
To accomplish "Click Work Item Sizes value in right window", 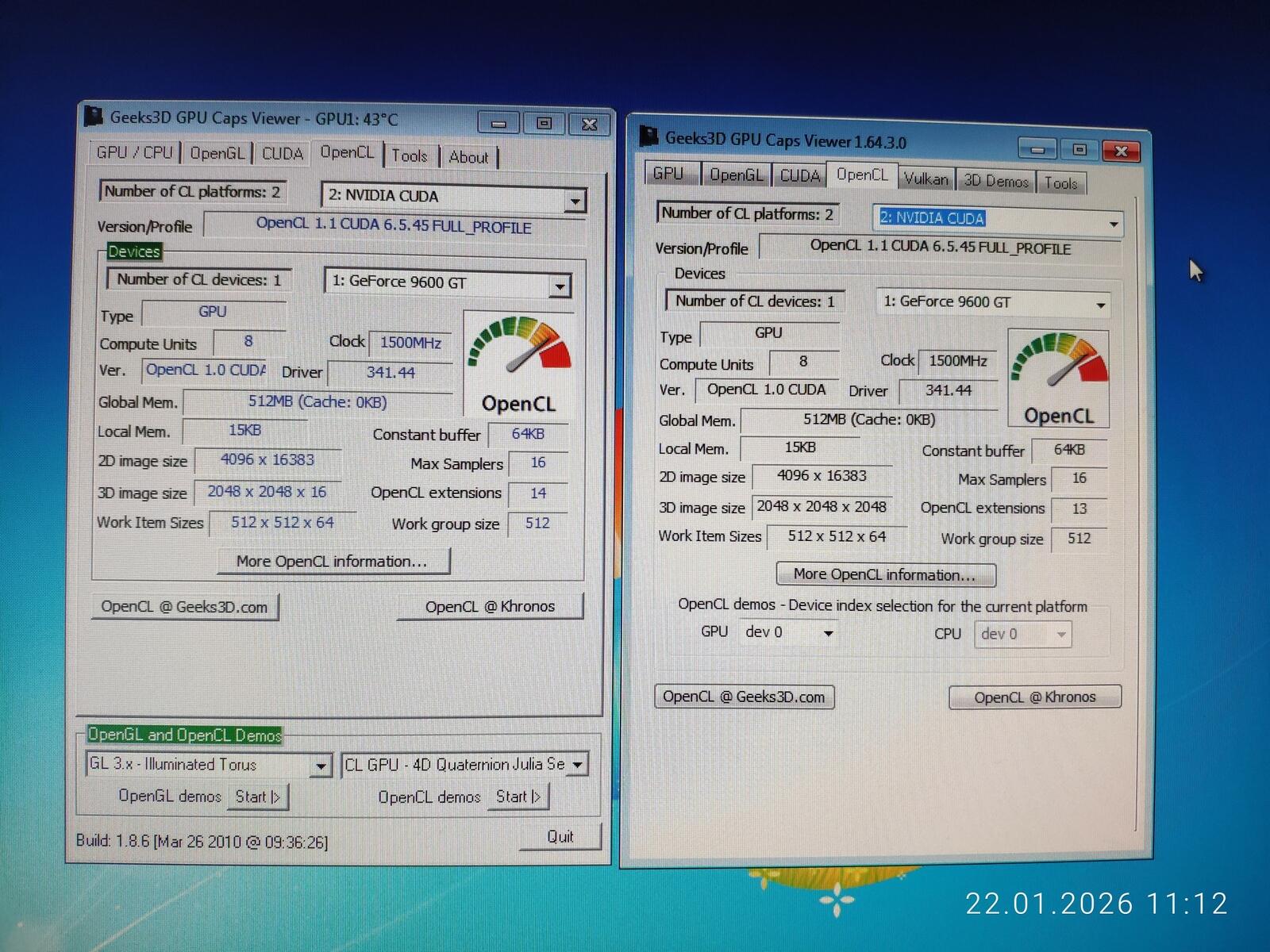I will (x=837, y=537).
